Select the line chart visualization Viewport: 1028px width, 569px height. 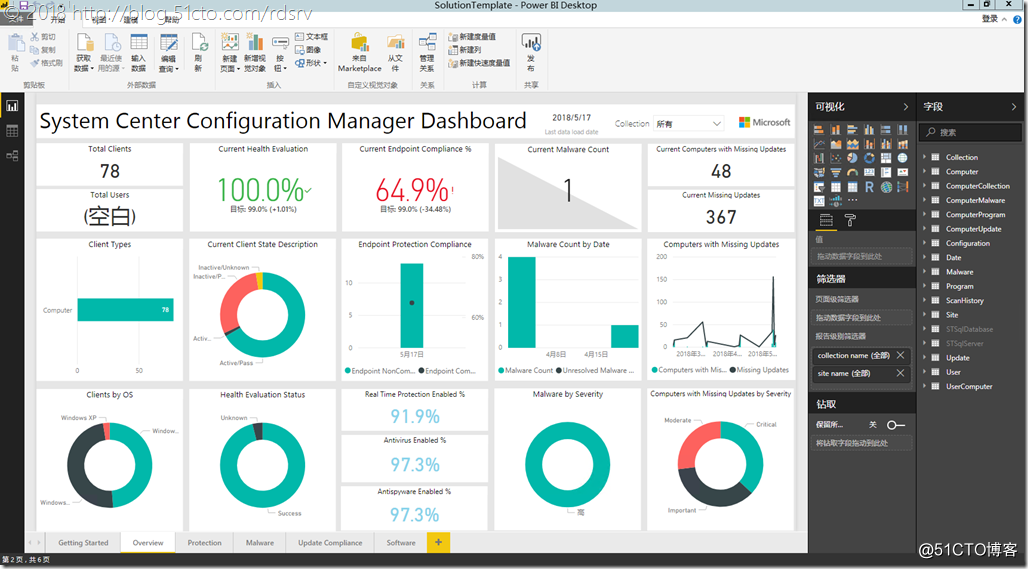(819, 144)
